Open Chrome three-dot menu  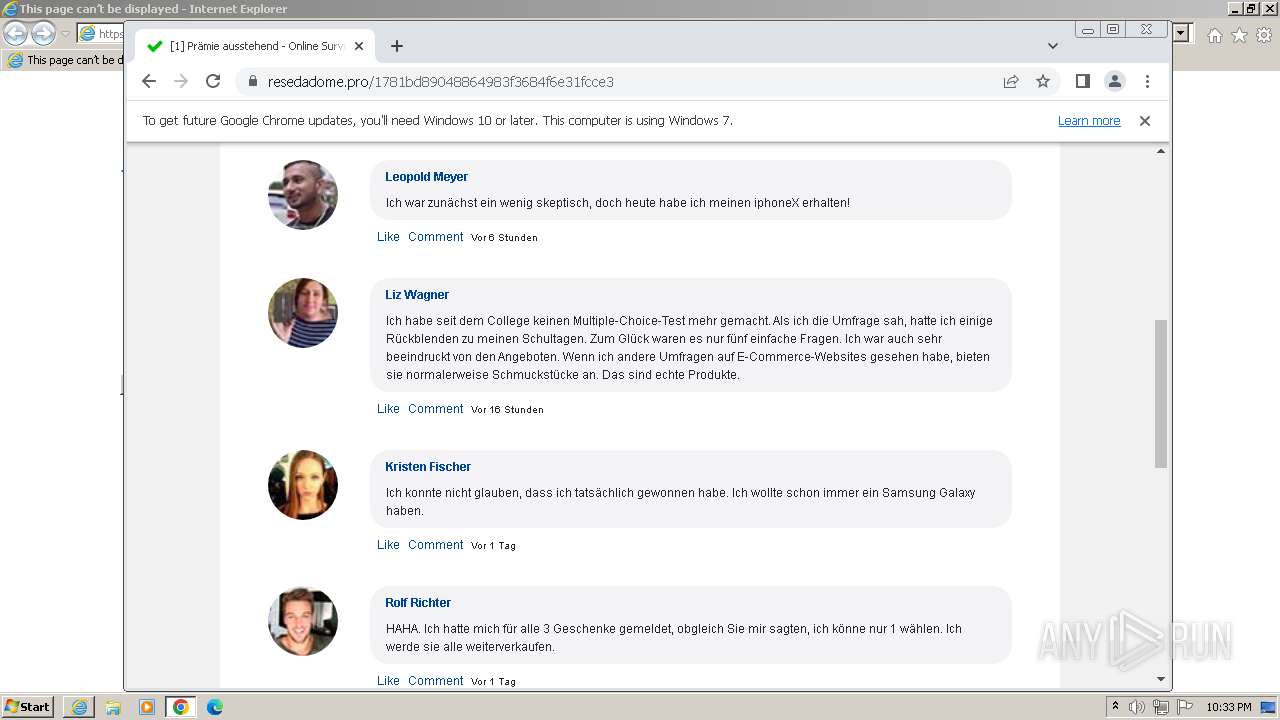(x=1147, y=82)
